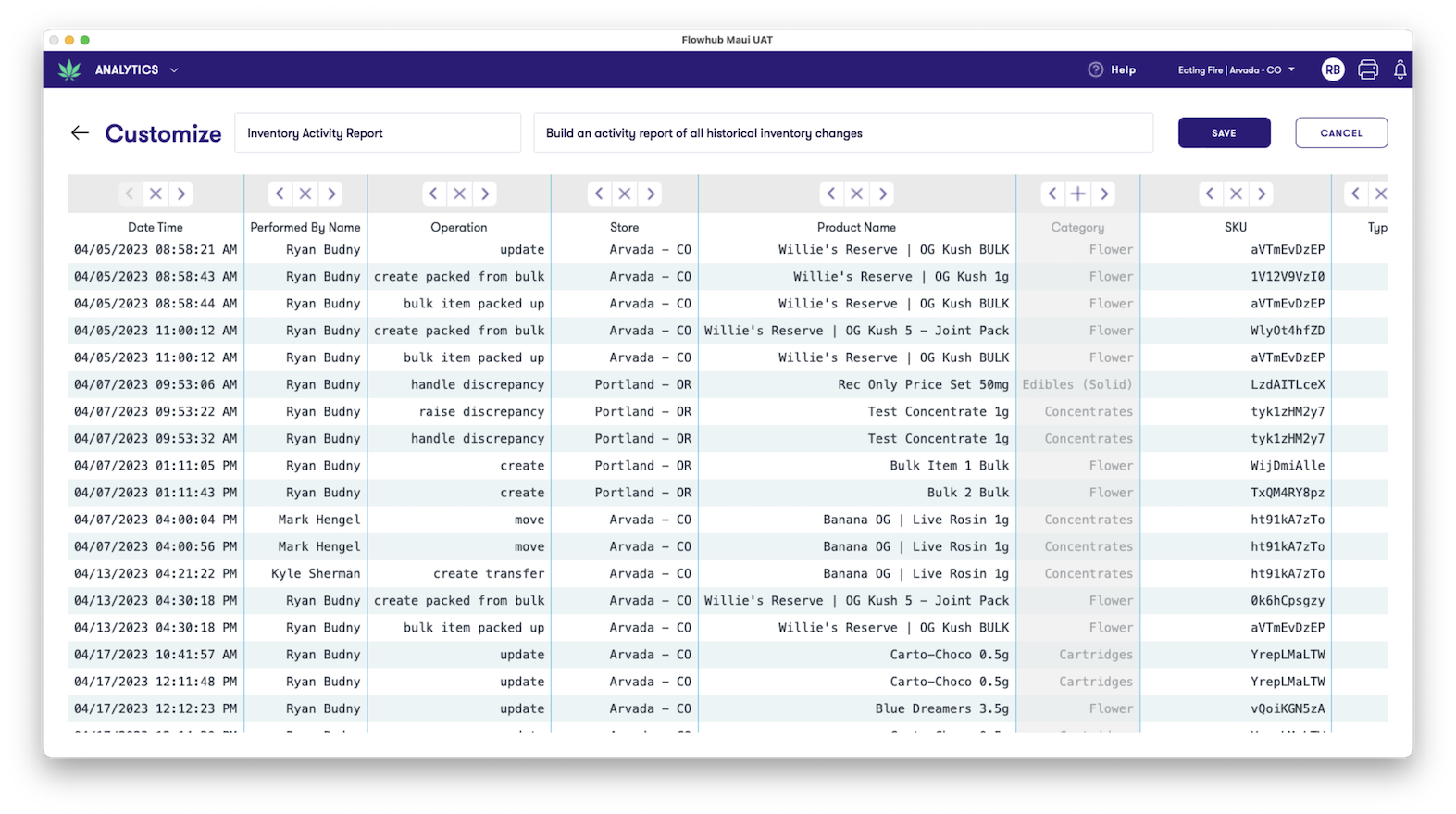Remove the SKU column

coord(1236,194)
